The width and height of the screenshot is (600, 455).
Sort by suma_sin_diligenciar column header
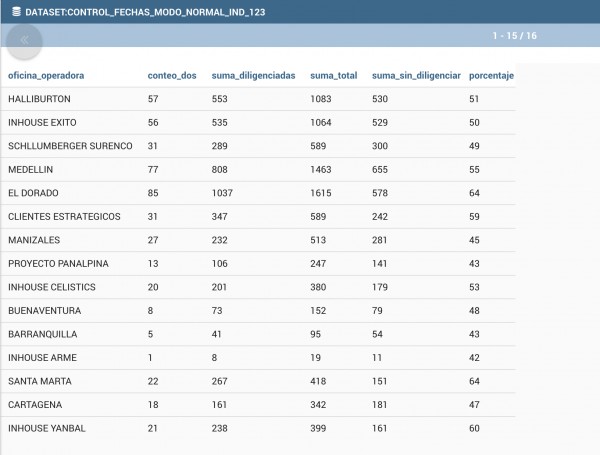pos(416,75)
